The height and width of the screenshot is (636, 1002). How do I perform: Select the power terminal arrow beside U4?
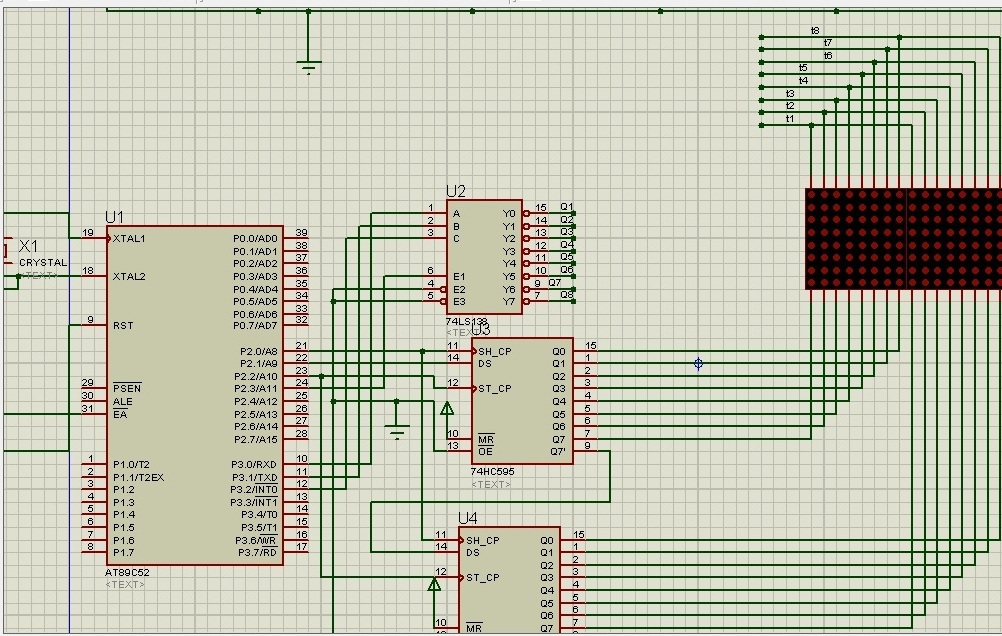coord(434,583)
